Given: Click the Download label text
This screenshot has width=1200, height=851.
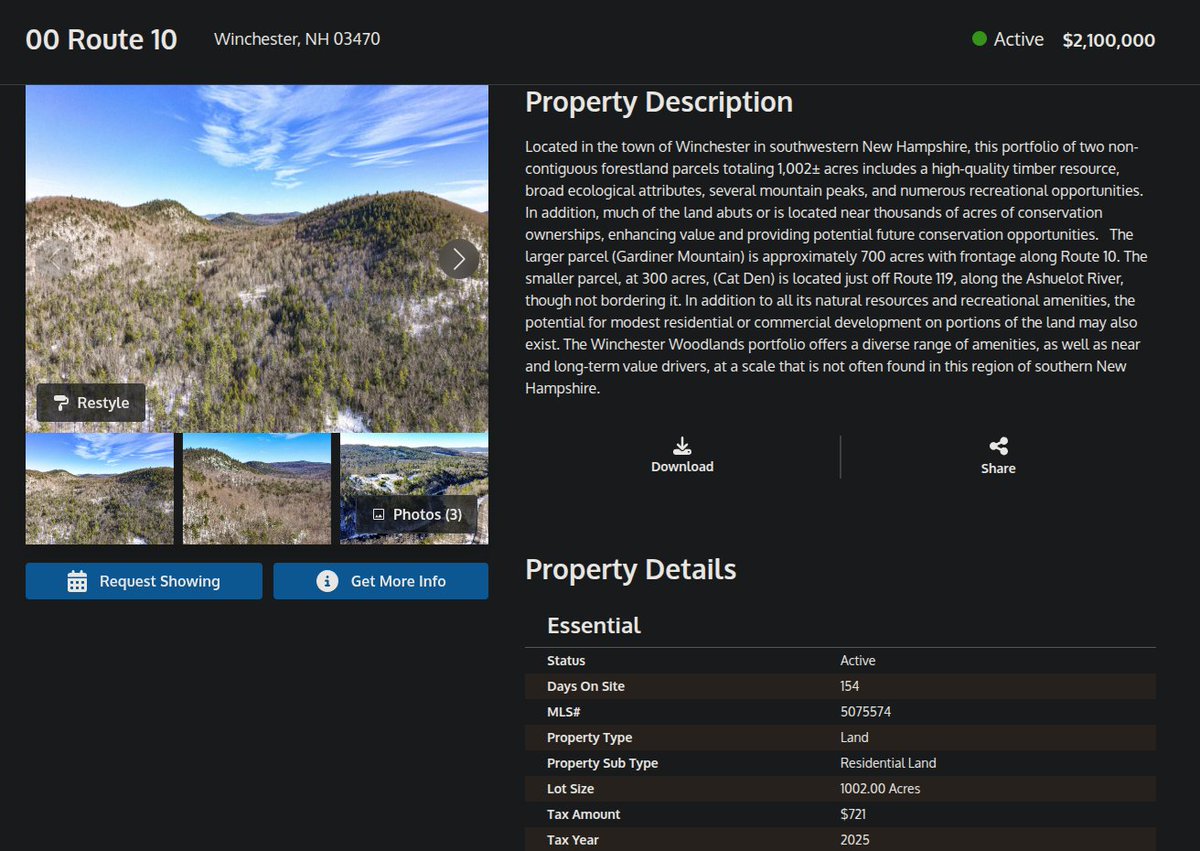Looking at the screenshot, I should (682, 467).
